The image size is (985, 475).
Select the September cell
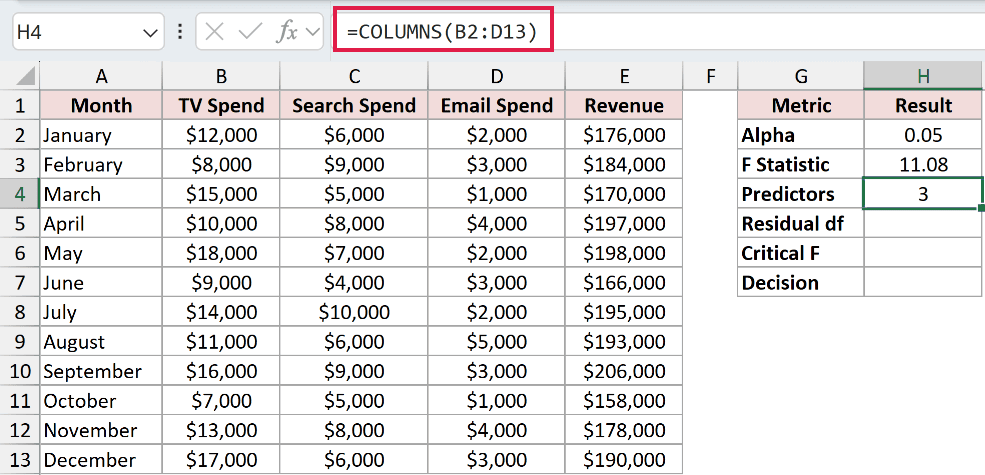point(101,371)
